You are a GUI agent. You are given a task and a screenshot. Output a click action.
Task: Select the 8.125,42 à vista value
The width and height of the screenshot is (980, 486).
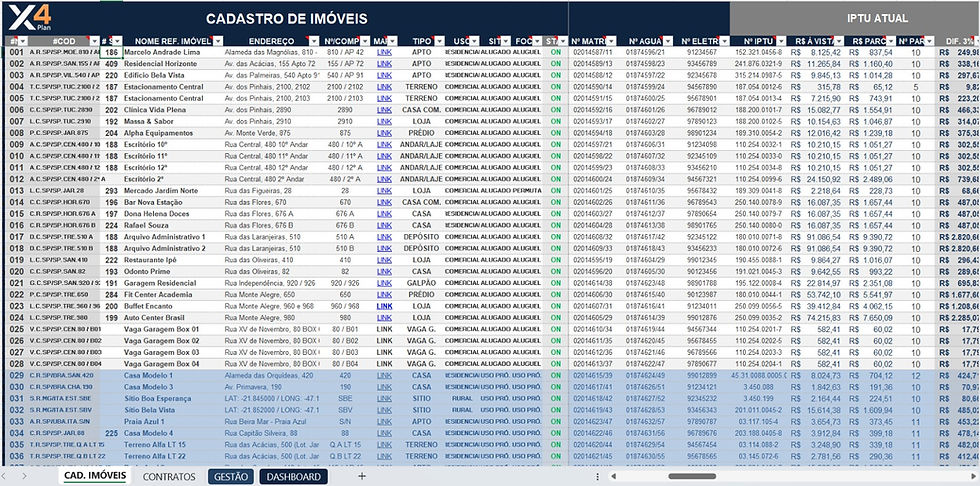816,52
